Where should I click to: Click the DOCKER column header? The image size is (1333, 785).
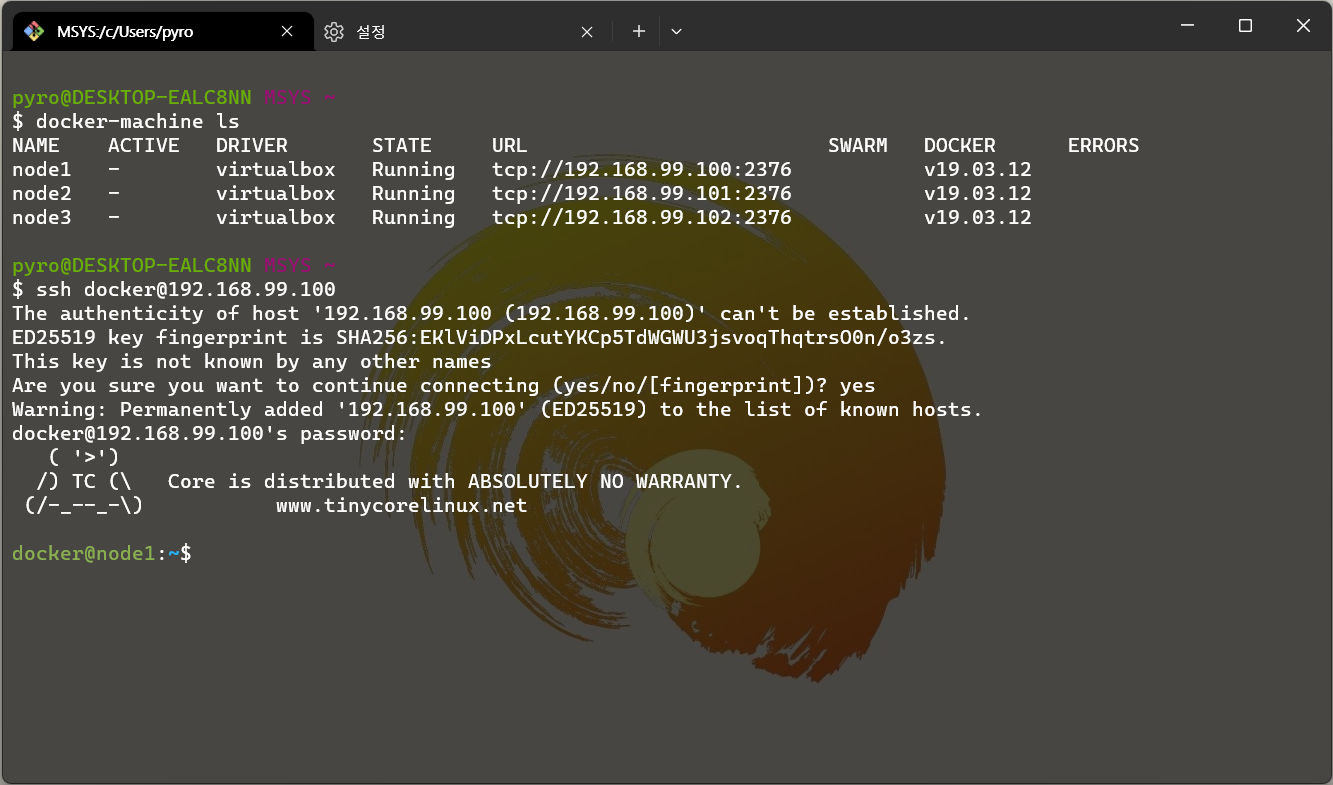(960, 145)
